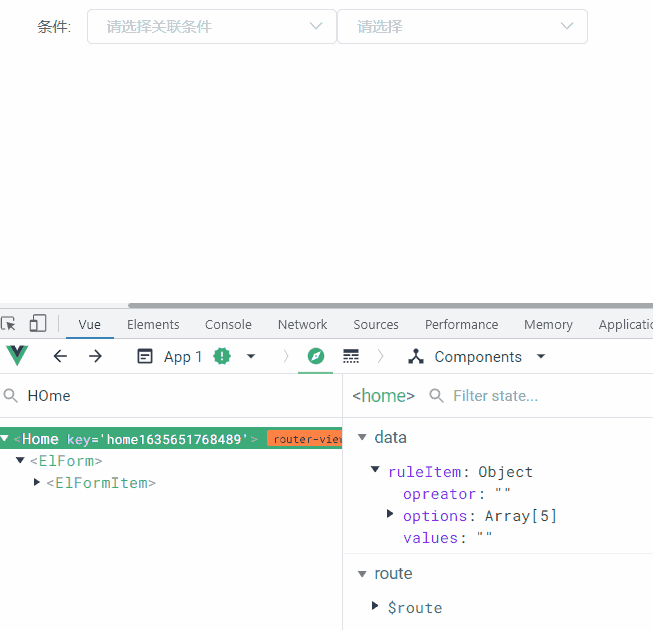The image size is (653, 630).
Task: Select the opreator property
Action: pos(456,494)
